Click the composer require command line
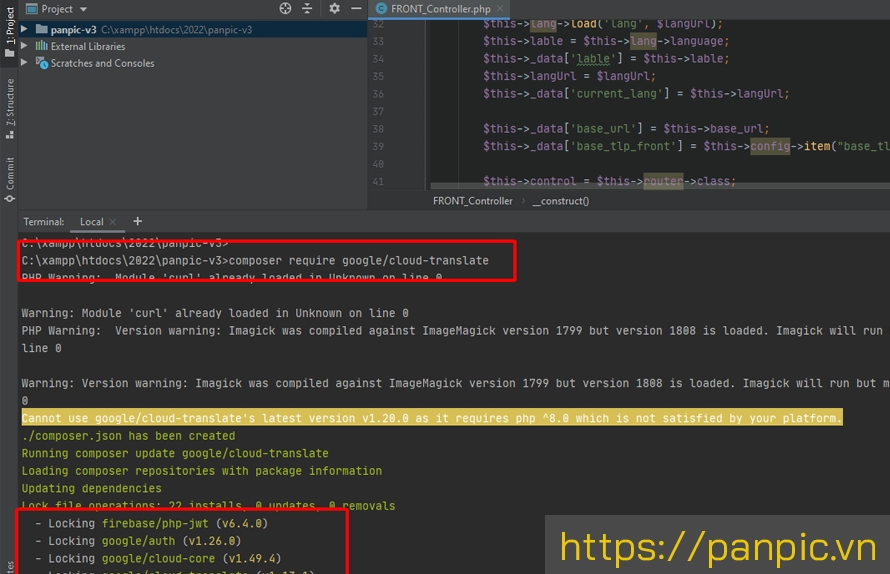890x574 pixels. click(x=255, y=261)
